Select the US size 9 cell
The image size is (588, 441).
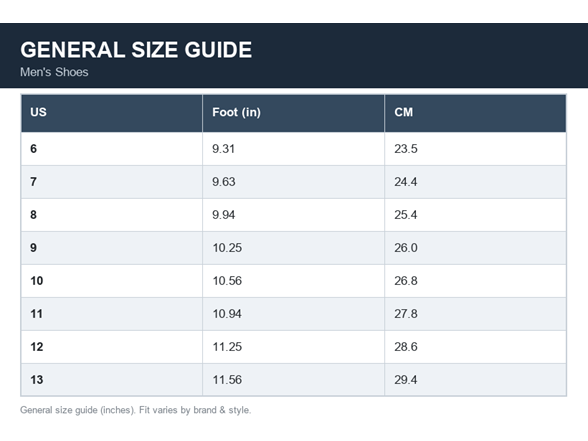tap(112, 248)
